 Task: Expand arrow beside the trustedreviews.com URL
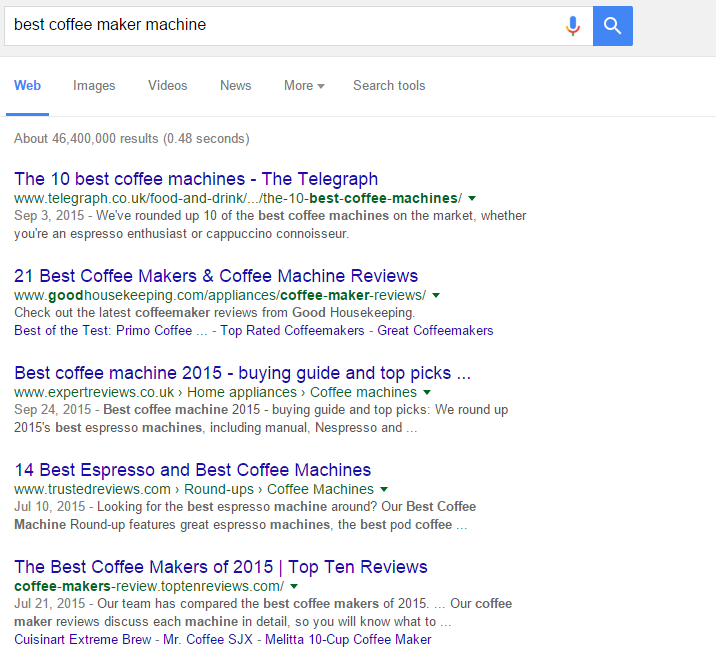(384, 489)
